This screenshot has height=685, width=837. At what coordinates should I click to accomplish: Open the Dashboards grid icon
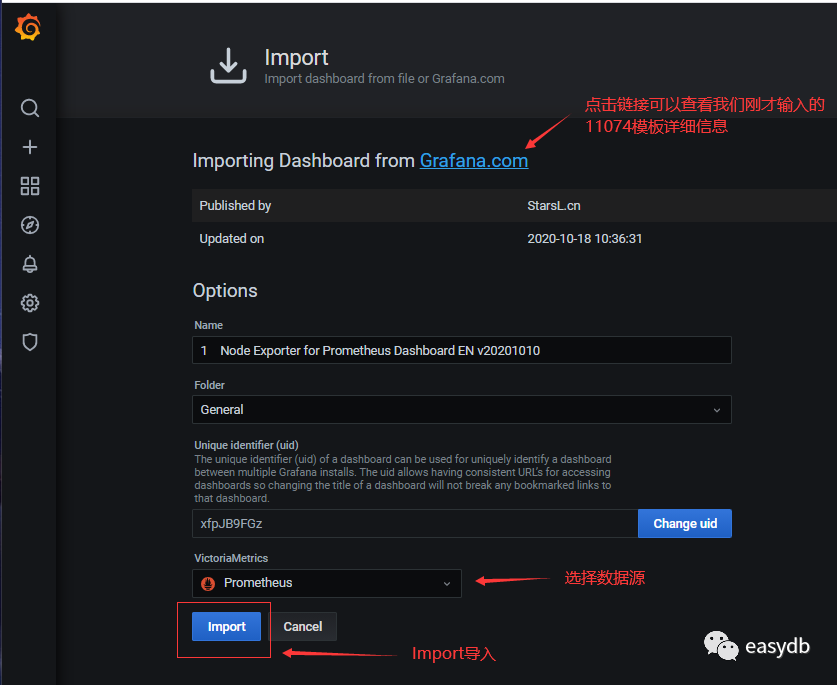[x=30, y=186]
